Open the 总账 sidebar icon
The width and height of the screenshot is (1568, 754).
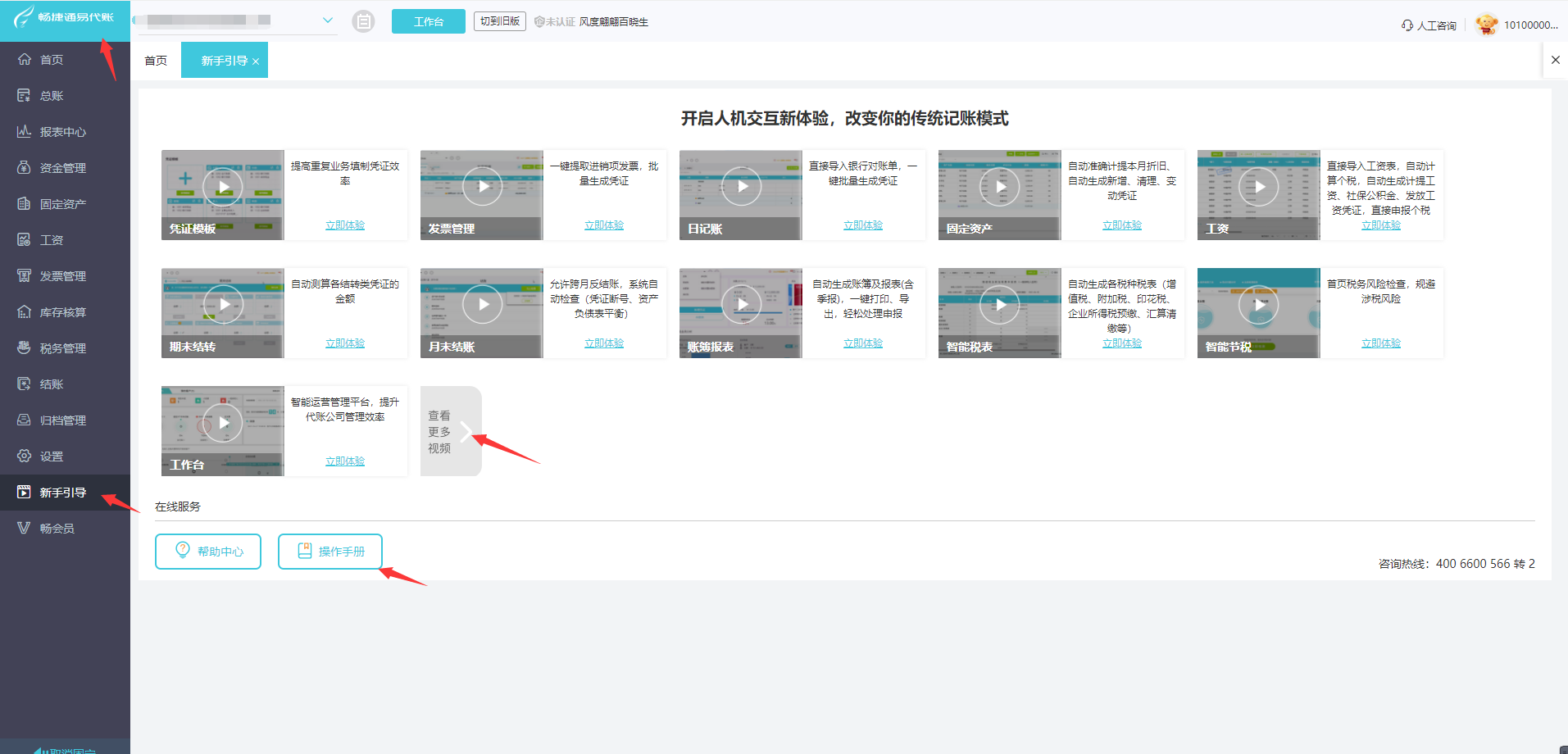(25, 96)
